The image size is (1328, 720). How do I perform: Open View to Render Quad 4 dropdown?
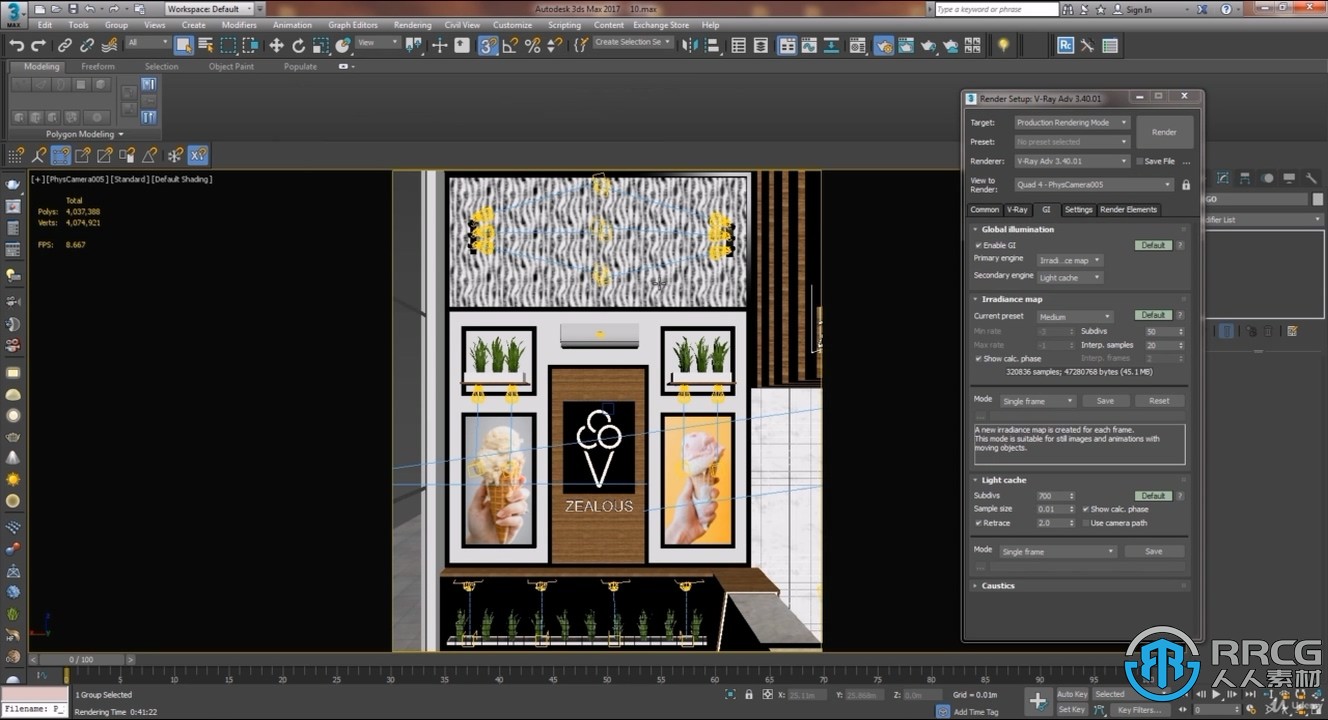(1094, 185)
